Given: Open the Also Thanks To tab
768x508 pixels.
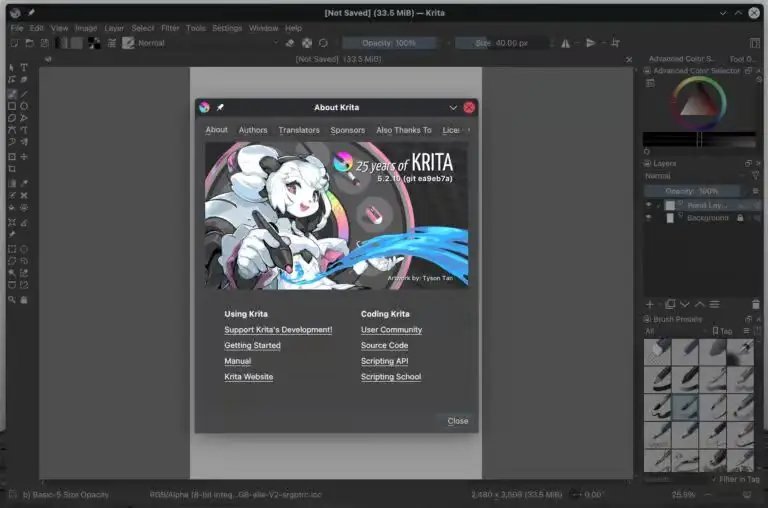Looking at the screenshot, I should pyautogui.click(x=404, y=130).
